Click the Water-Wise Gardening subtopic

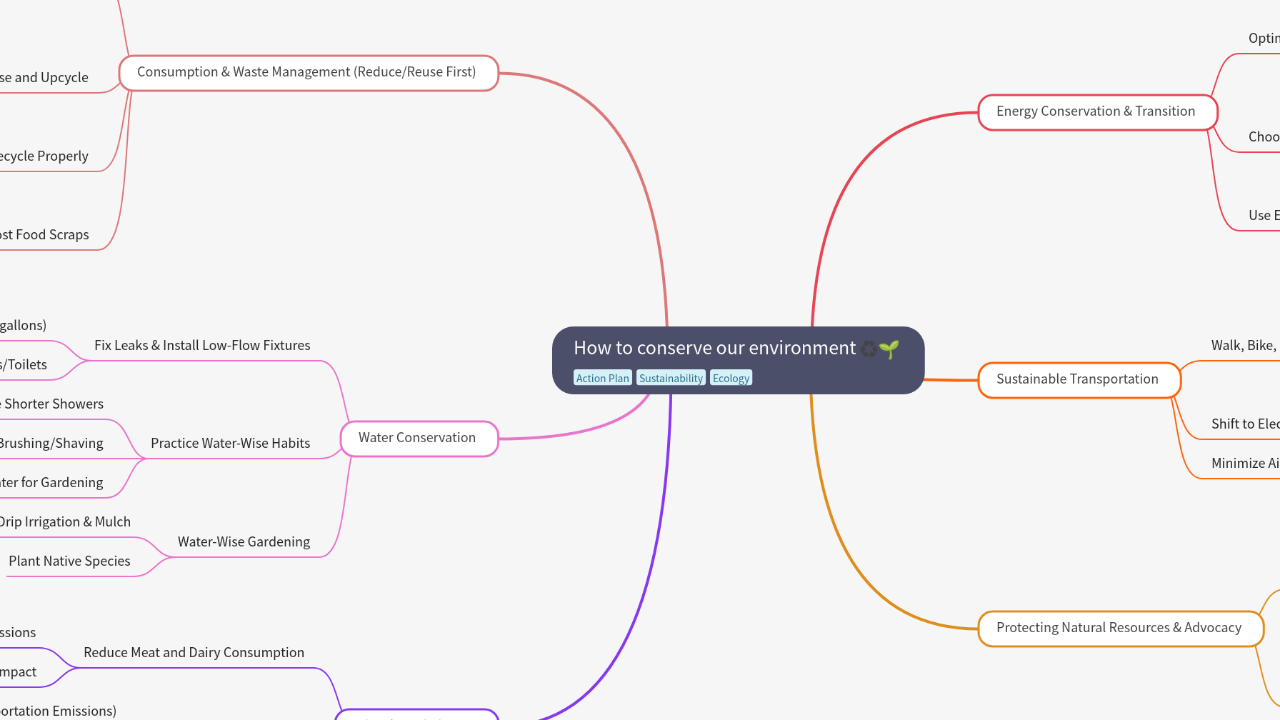point(244,542)
